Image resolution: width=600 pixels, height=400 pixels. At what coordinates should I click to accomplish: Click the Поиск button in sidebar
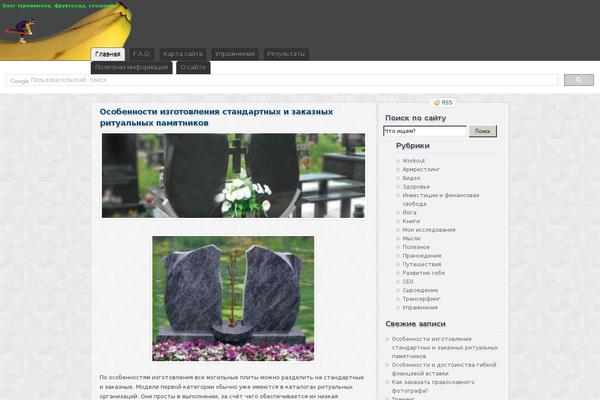[483, 131]
